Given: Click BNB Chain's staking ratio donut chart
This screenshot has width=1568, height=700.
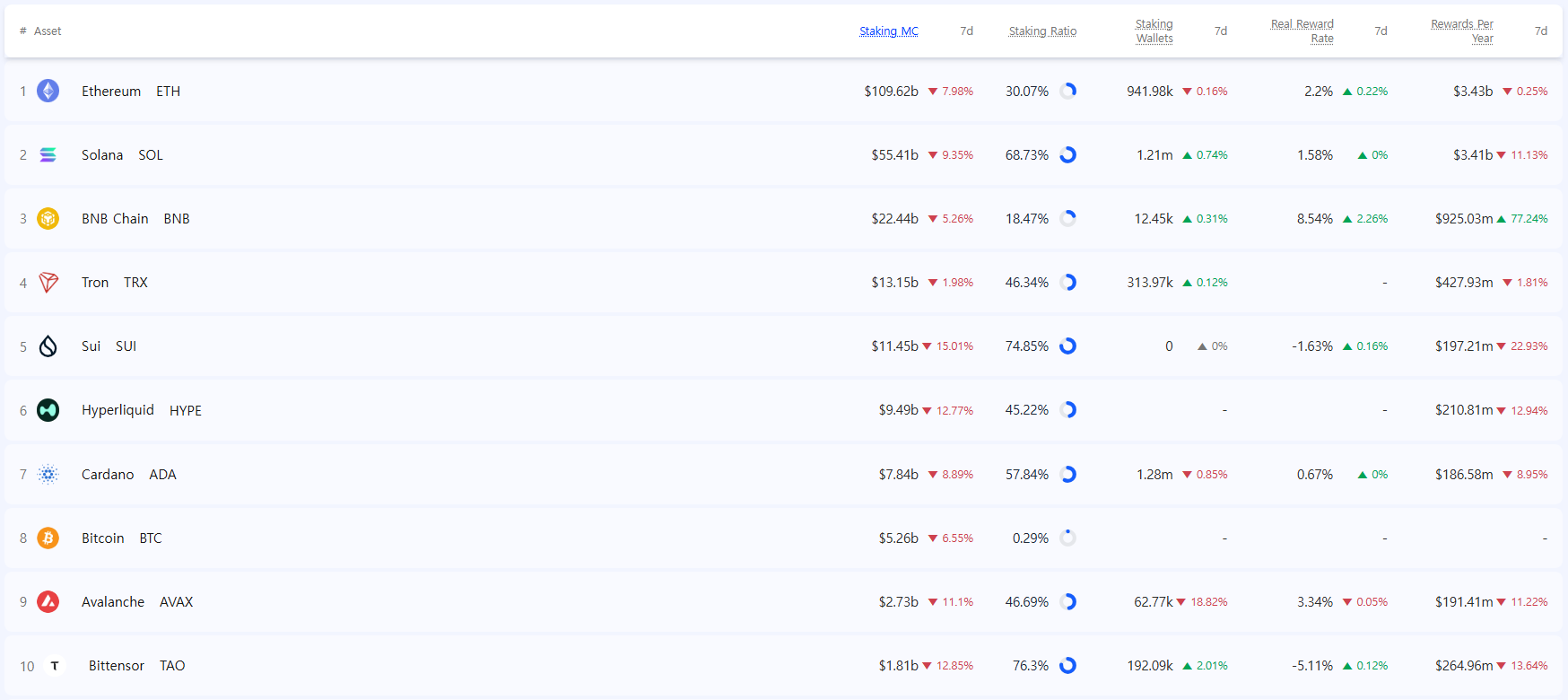Looking at the screenshot, I should (1067, 218).
